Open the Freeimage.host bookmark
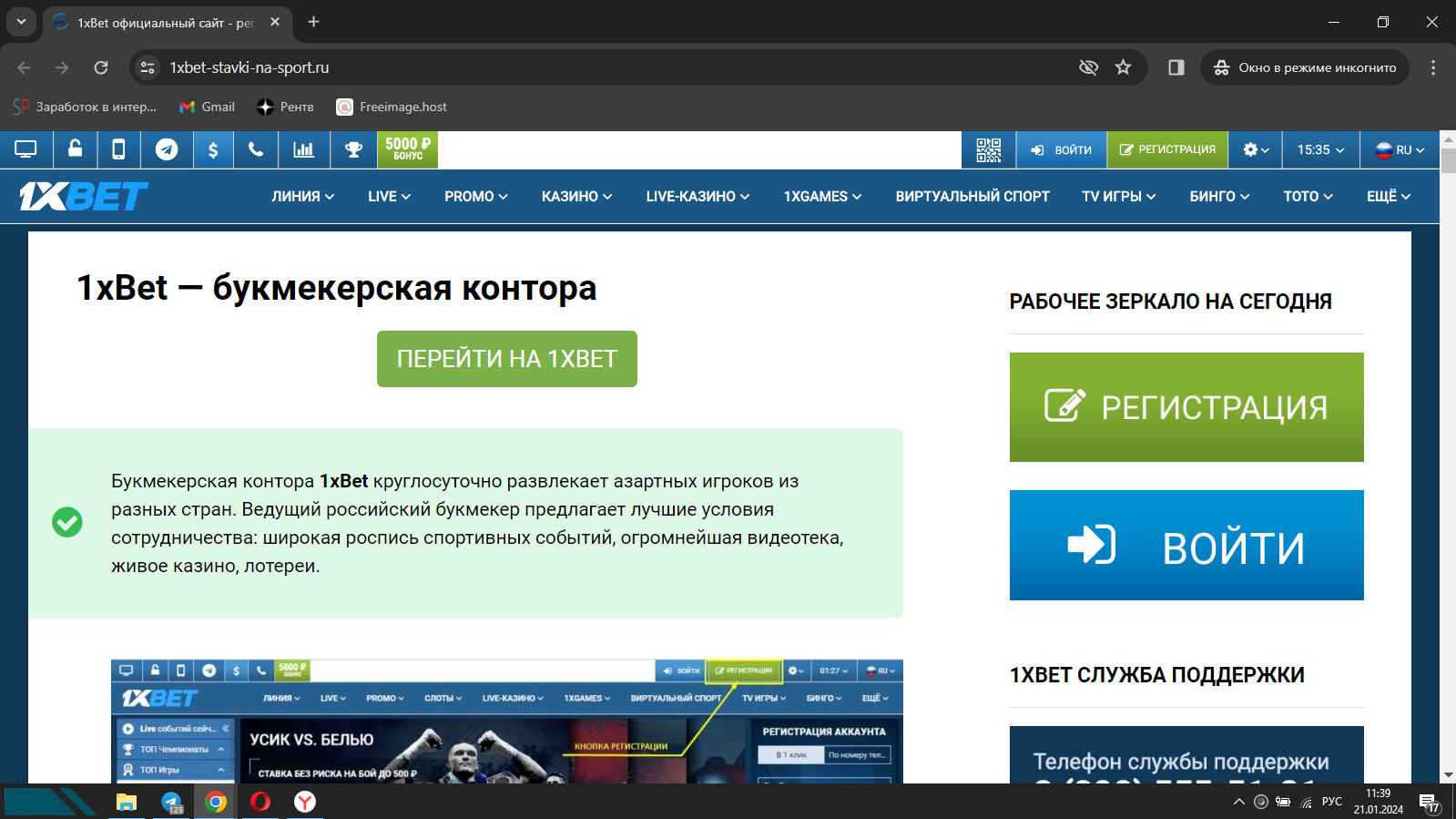Image resolution: width=1456 pixels, height=819 pixels. [392, 107]
